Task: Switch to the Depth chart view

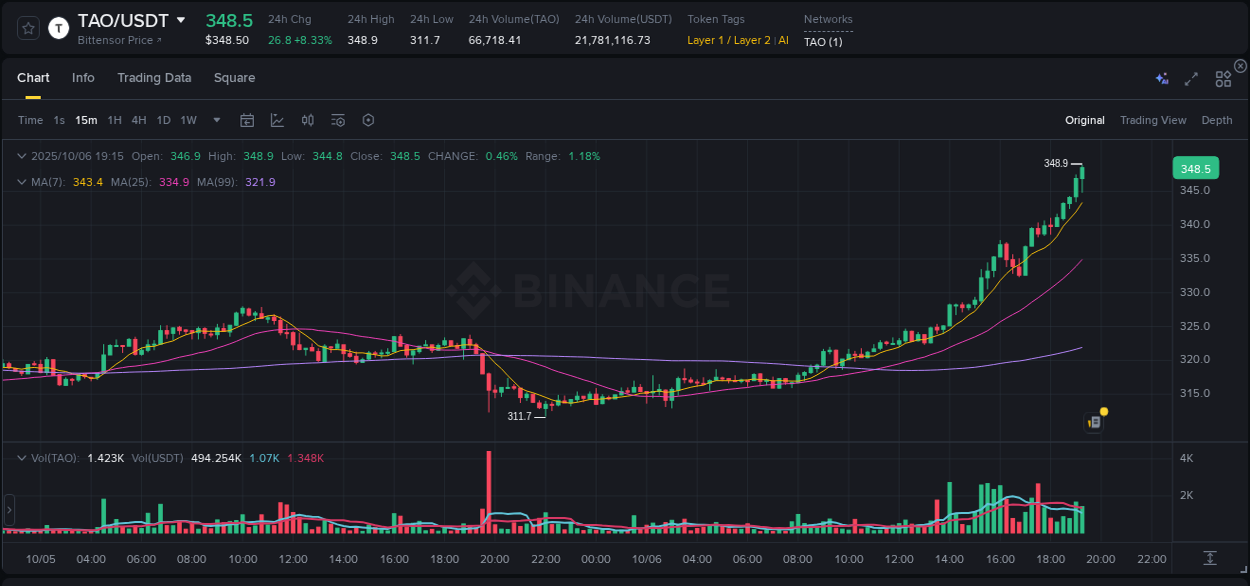Action: (x=1217, y=120)
